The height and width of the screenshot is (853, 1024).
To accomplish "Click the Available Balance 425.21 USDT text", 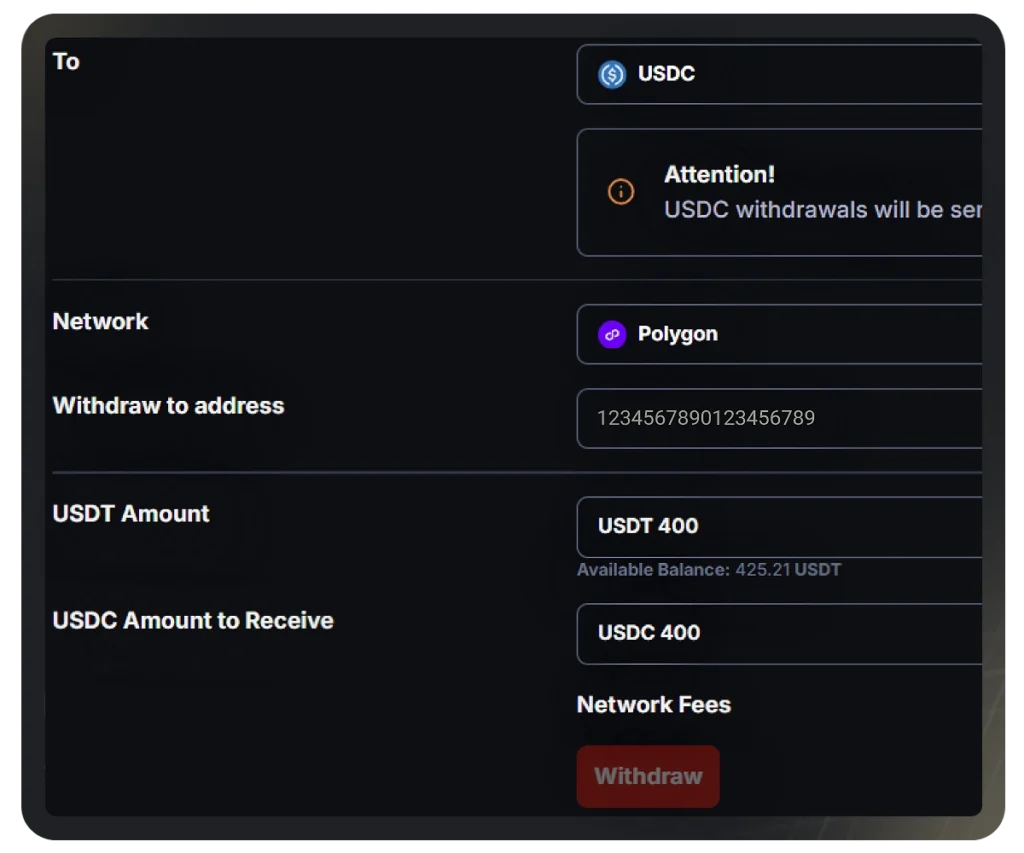I will pos(709,570).
